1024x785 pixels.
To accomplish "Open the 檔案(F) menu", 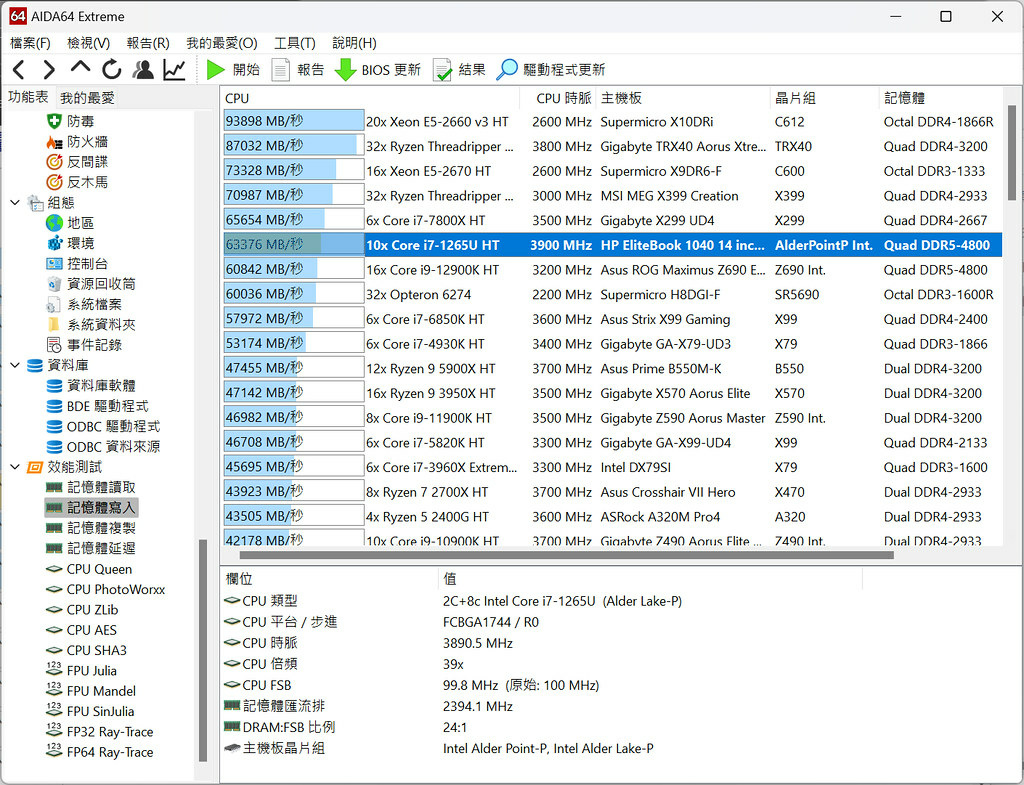I will click(x=30, y=43).
